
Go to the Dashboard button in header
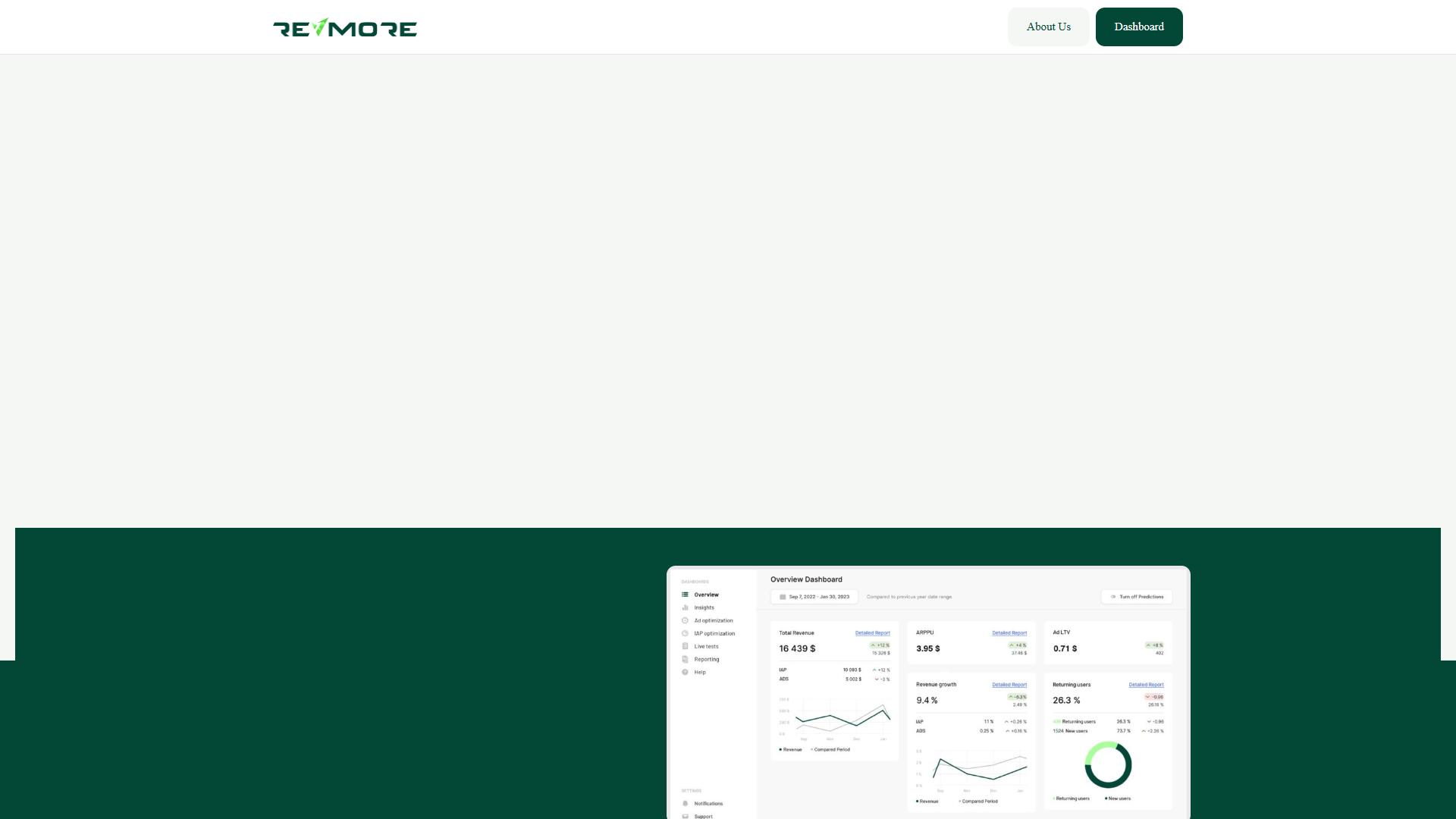[x=1139, y=27]
